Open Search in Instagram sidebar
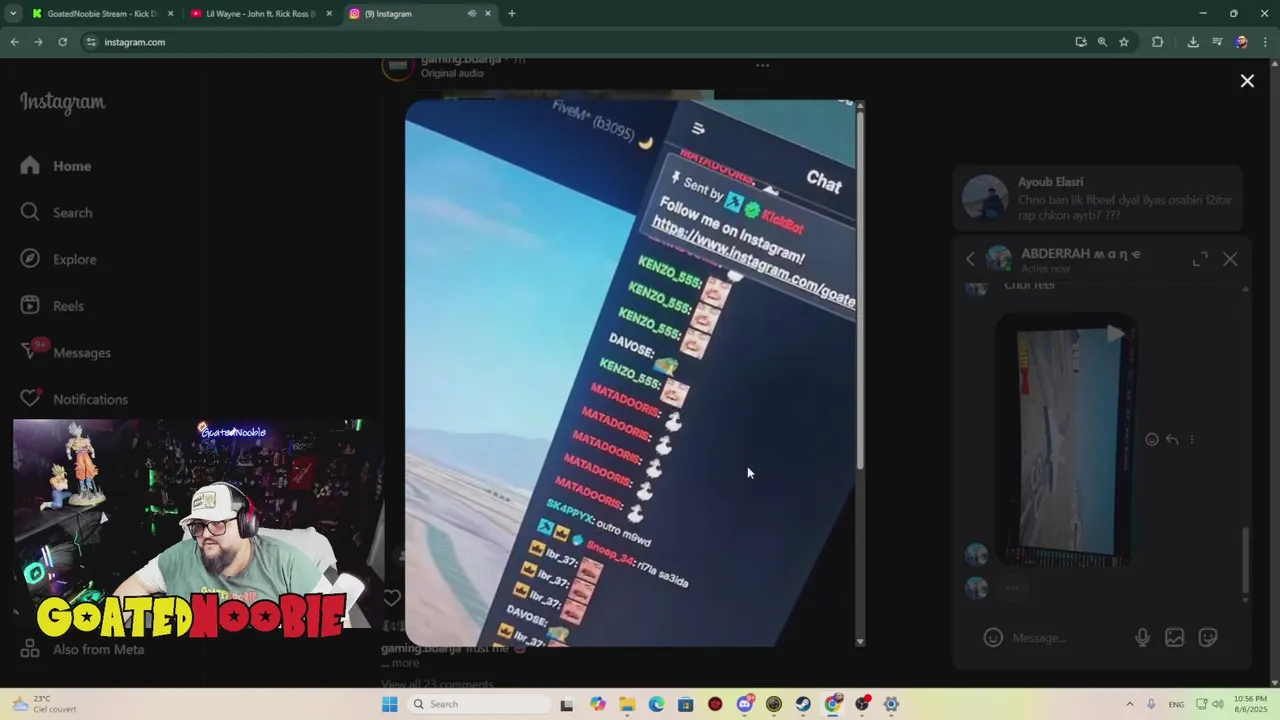The height and width of the screenshot is (720, 1280). click(57, 212)
